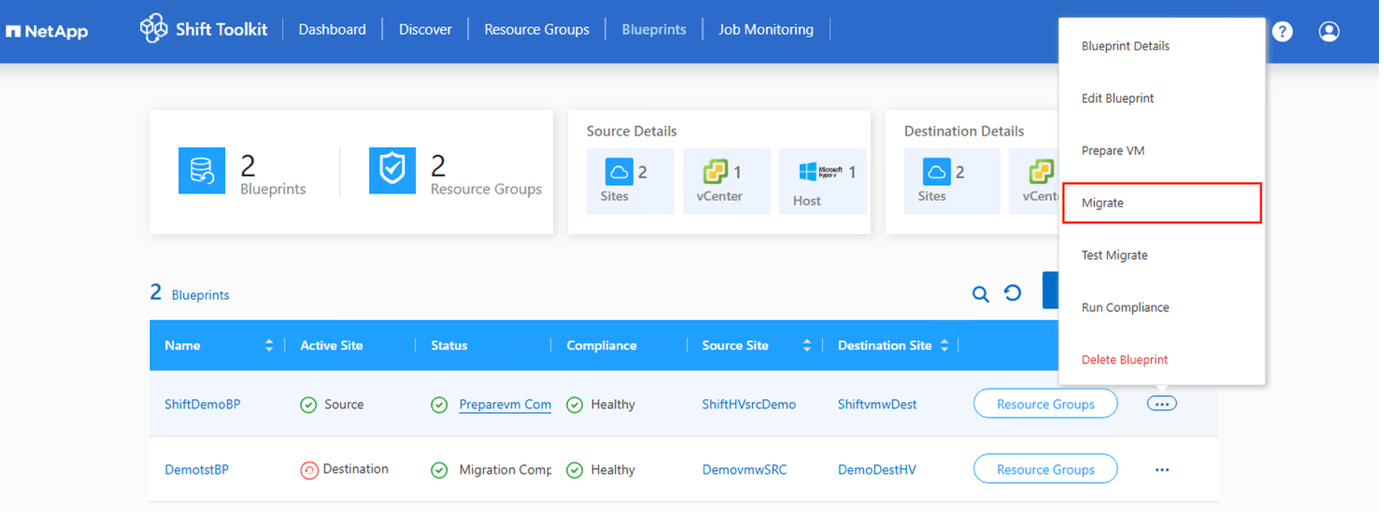Click the help question mark icon
The image size is (1384, 516).
1282,32
